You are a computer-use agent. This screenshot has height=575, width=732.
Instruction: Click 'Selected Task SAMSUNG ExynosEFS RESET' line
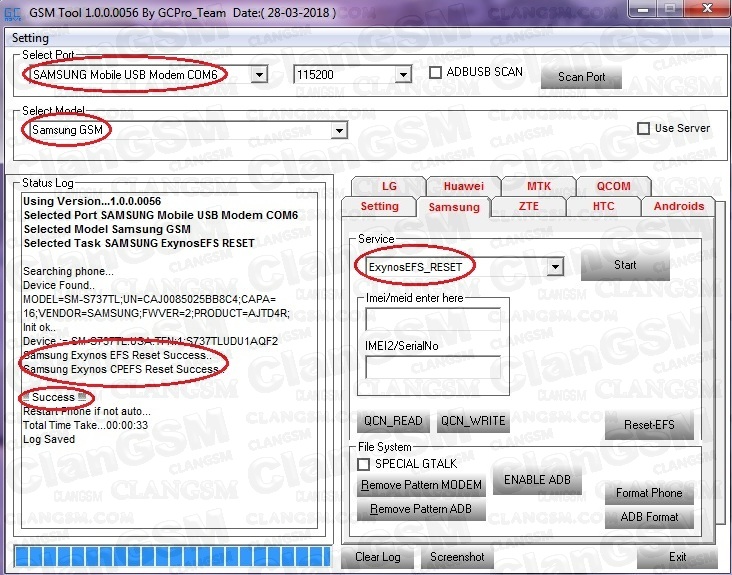pyautogui.click(x=139, y=244)
